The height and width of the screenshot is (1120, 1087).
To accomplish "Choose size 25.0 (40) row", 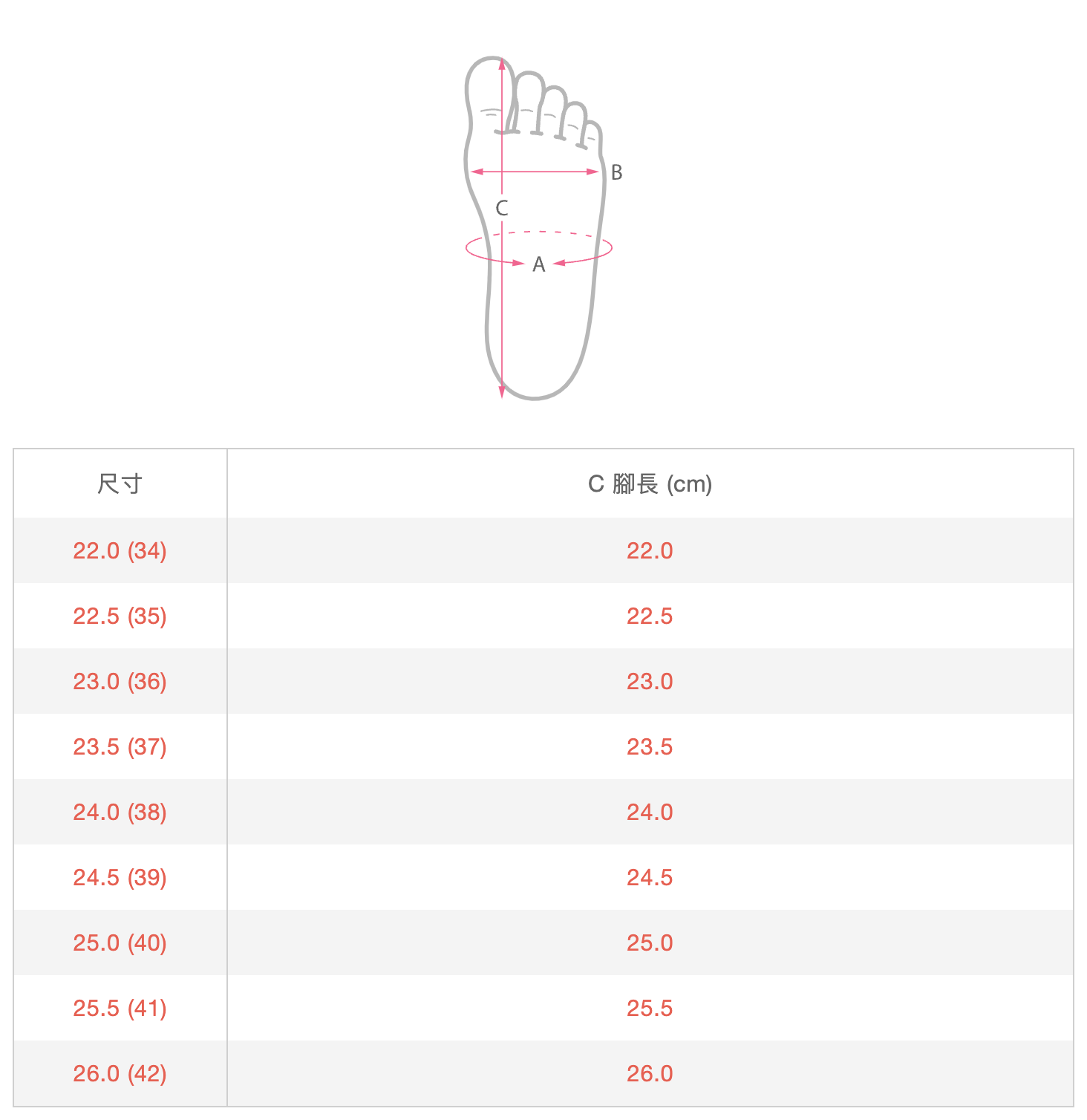I will click(x=543, y=942).
